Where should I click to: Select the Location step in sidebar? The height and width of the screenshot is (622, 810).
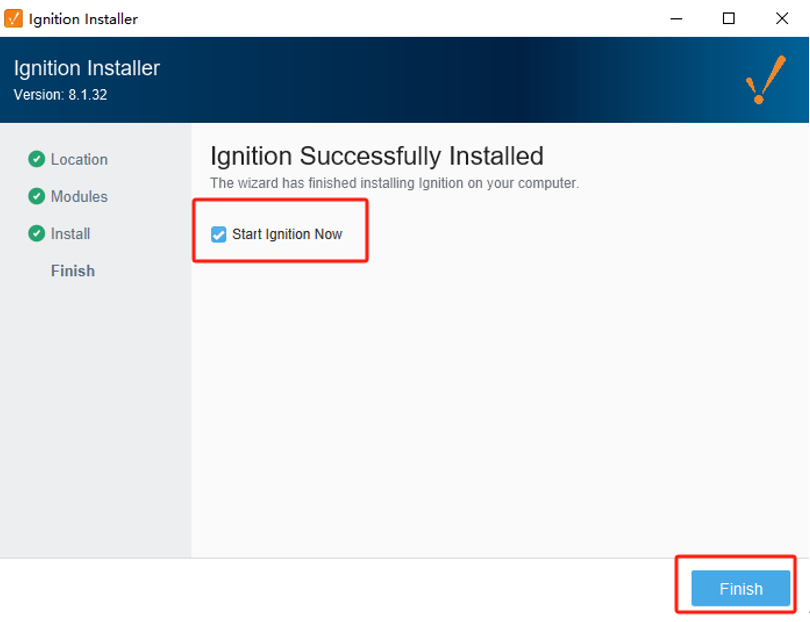tap(79, 159)
